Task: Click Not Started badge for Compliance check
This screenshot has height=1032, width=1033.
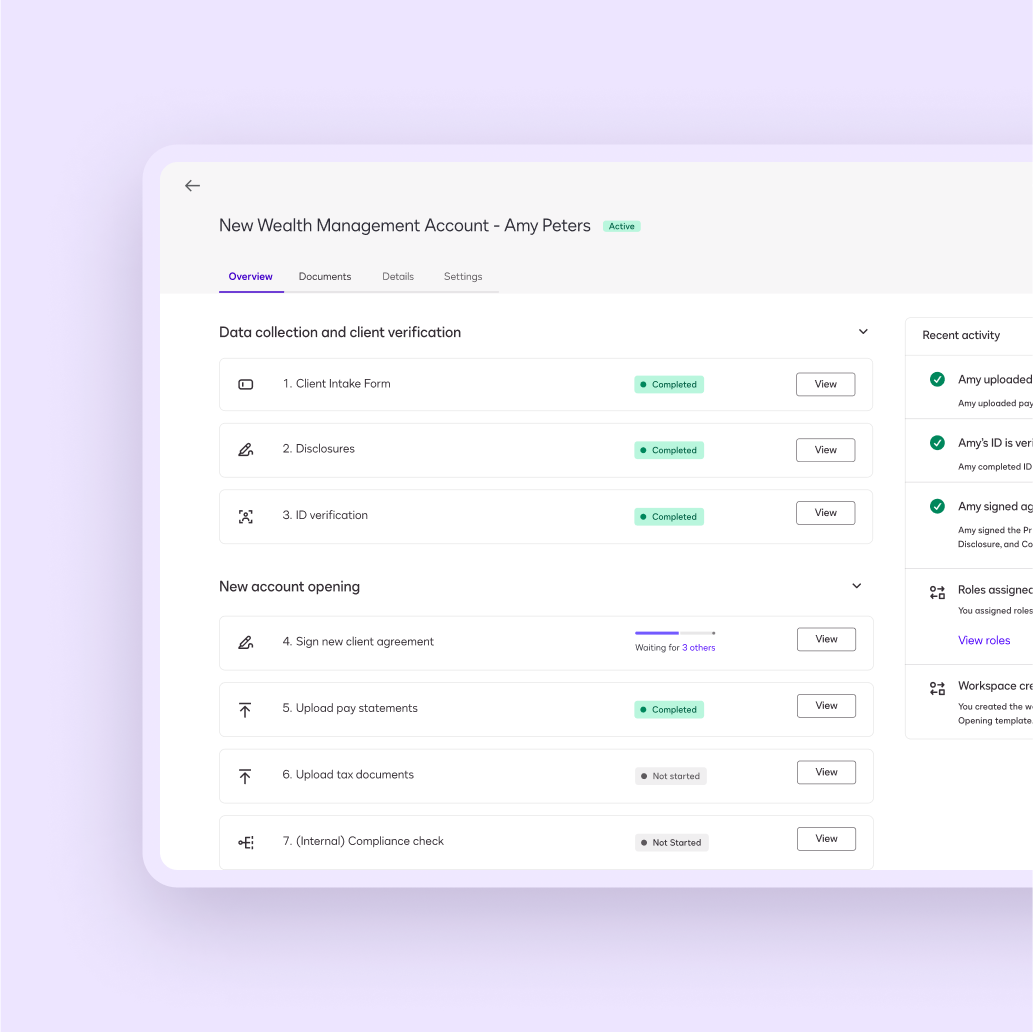Action: coord(671,843)
